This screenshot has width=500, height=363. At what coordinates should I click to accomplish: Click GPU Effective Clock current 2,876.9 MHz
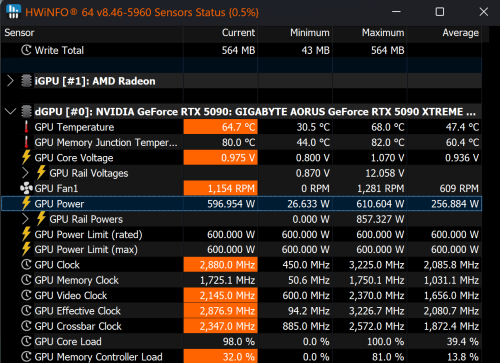pos(227,311)
